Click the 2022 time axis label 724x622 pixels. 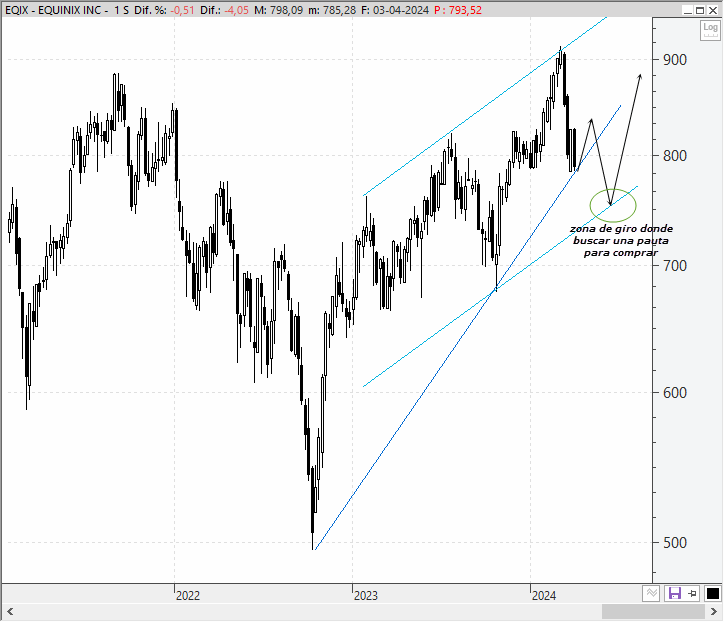tap(188, 596)
